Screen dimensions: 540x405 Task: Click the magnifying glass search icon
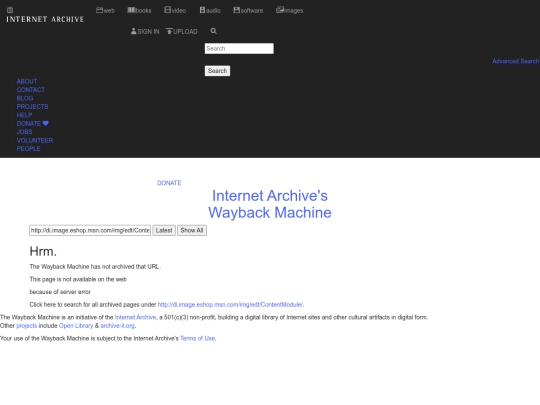click(x=214, y=31)
